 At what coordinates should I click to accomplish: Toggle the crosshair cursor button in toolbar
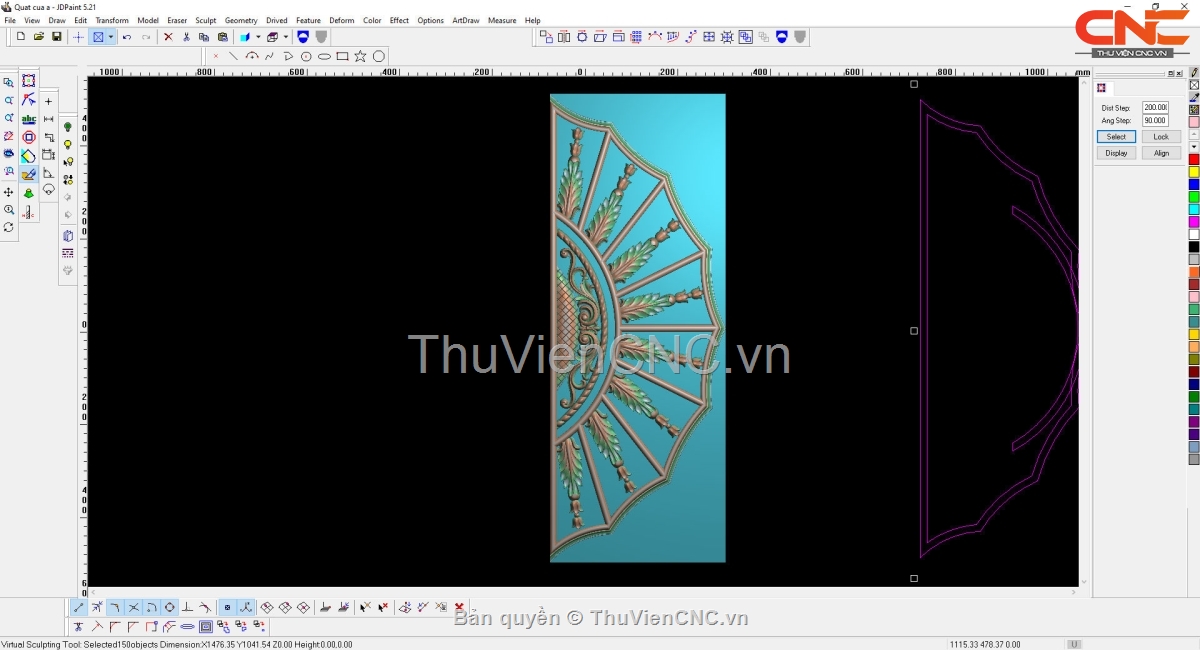click(x=78, y=37)
